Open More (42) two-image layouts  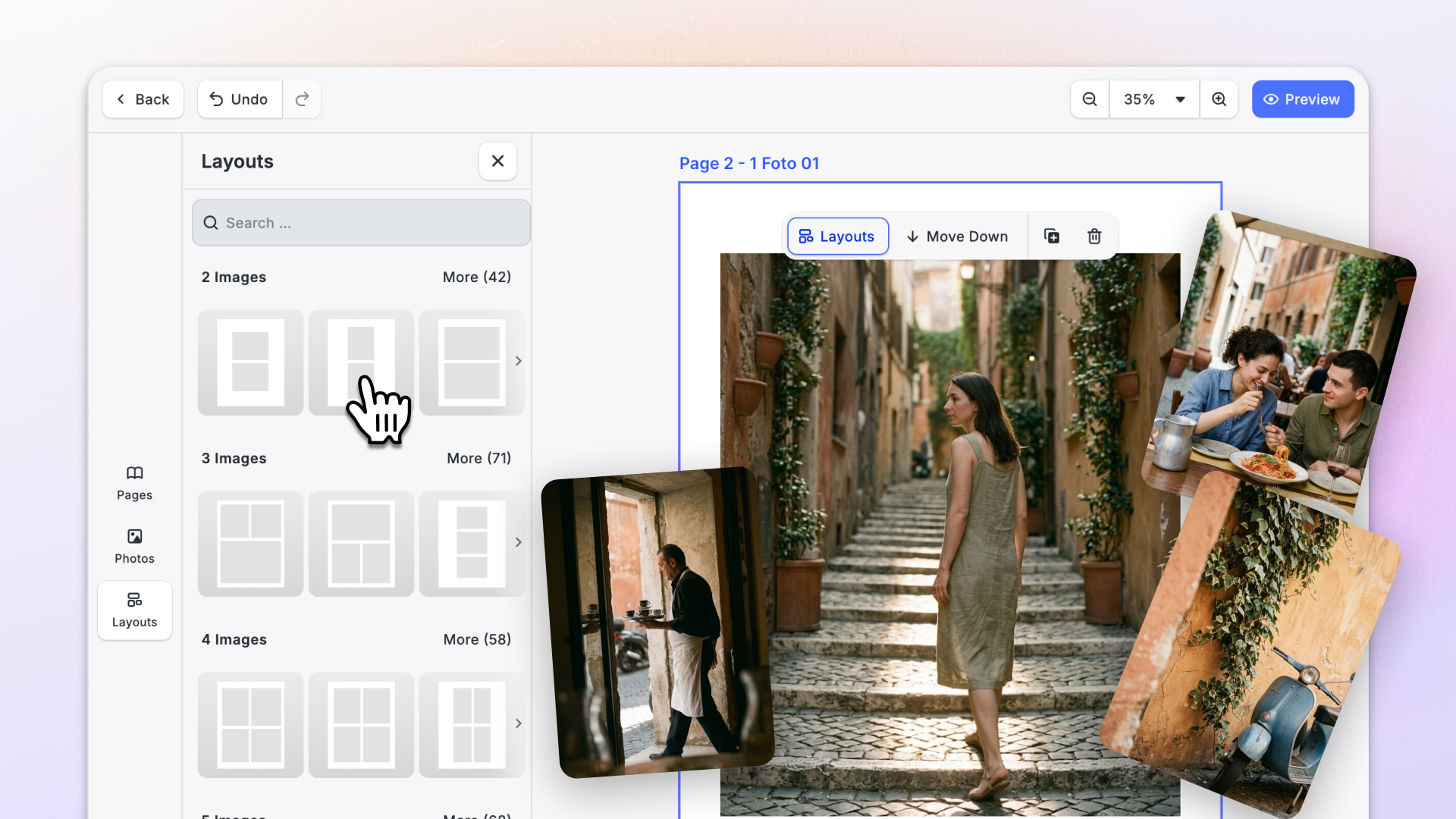(477, 277)
